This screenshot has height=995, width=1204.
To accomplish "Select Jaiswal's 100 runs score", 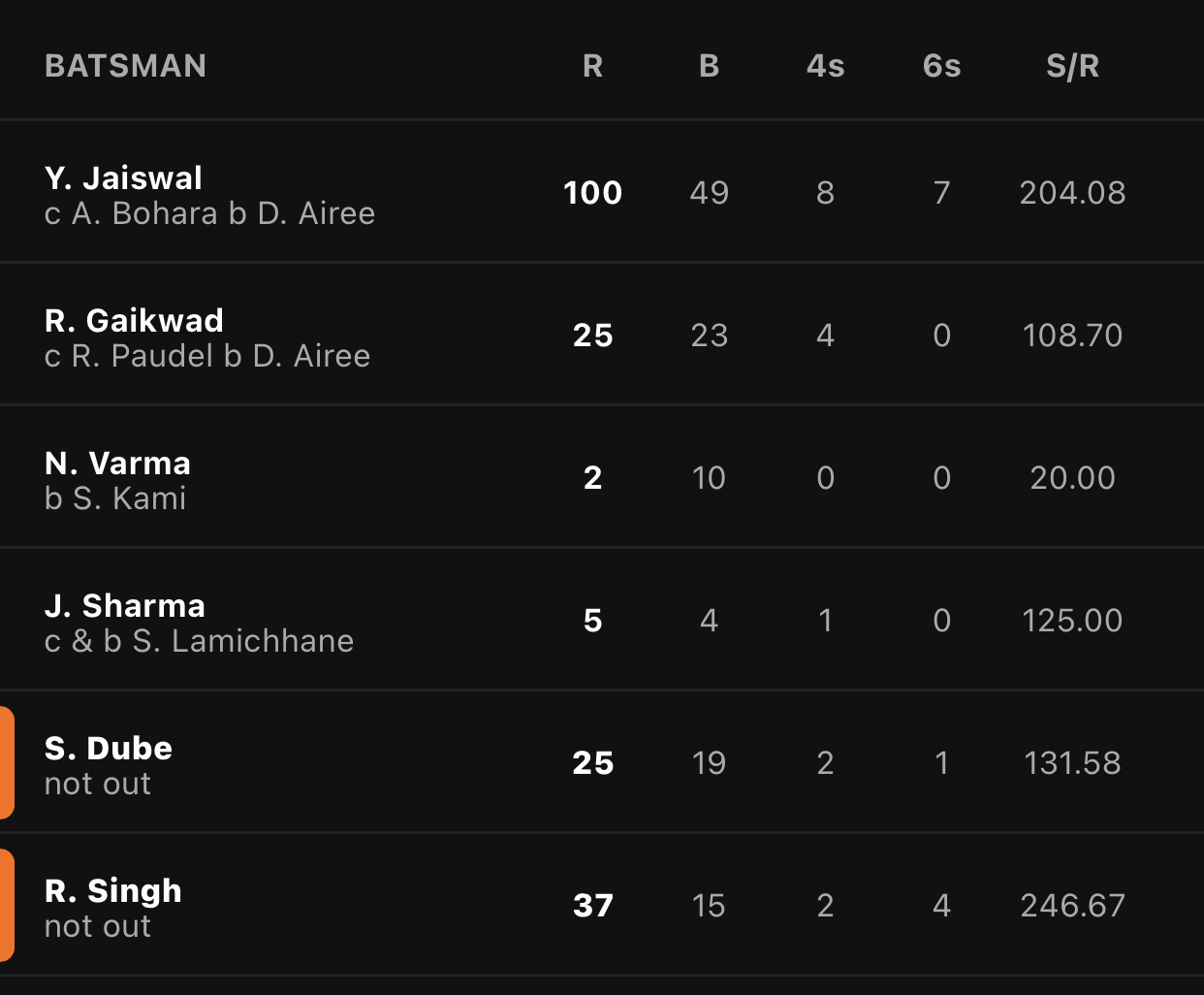I will click(x=592, y=192).
